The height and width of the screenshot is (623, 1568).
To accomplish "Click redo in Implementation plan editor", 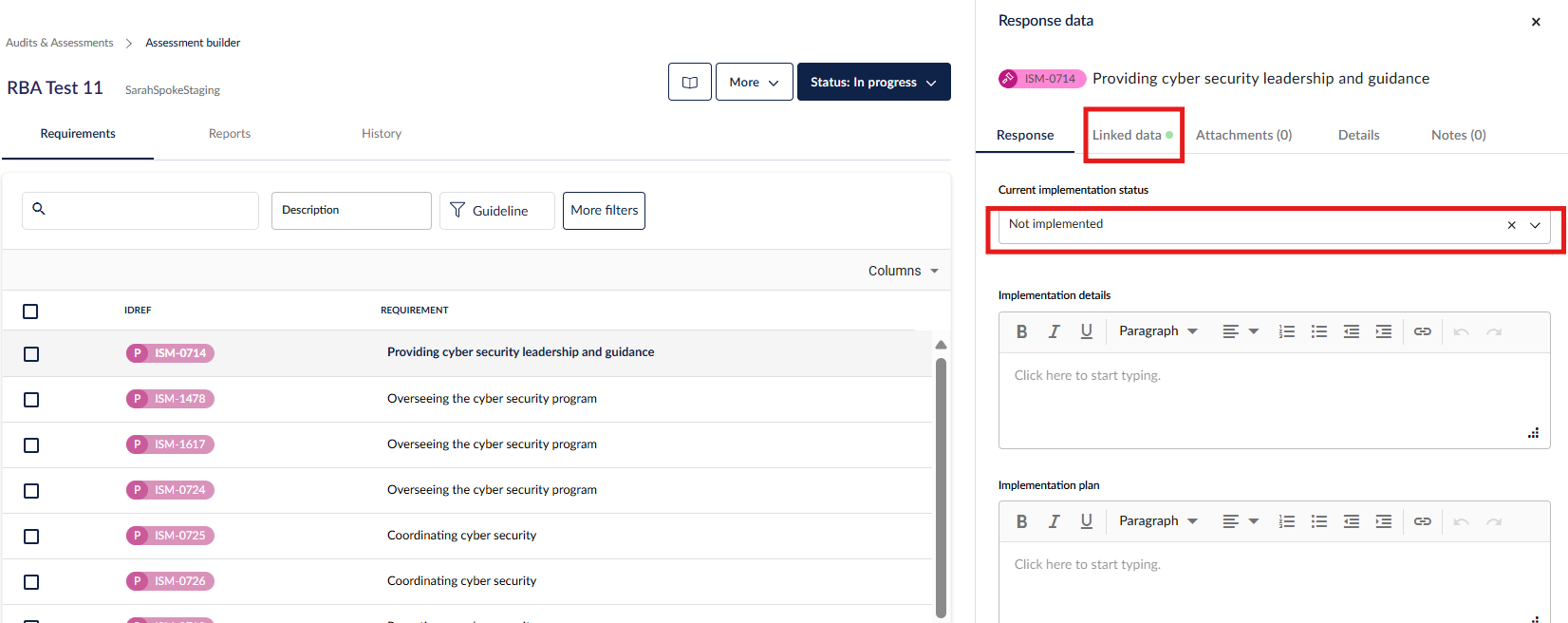I will (x=1494, y=521).
